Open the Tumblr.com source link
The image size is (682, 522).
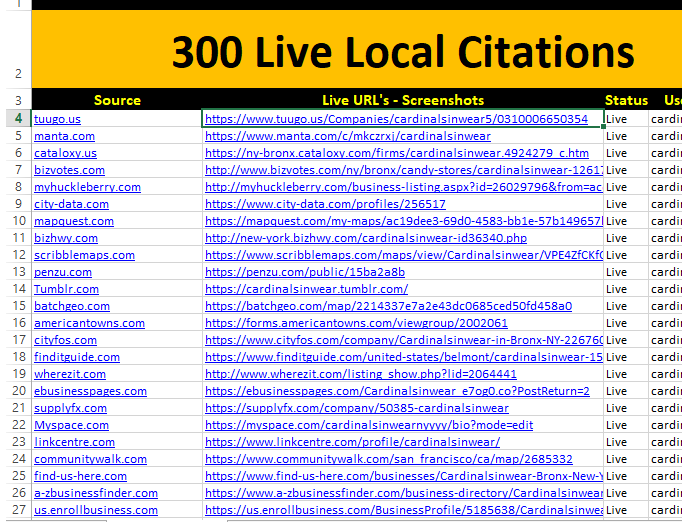[x=66, y=289]
